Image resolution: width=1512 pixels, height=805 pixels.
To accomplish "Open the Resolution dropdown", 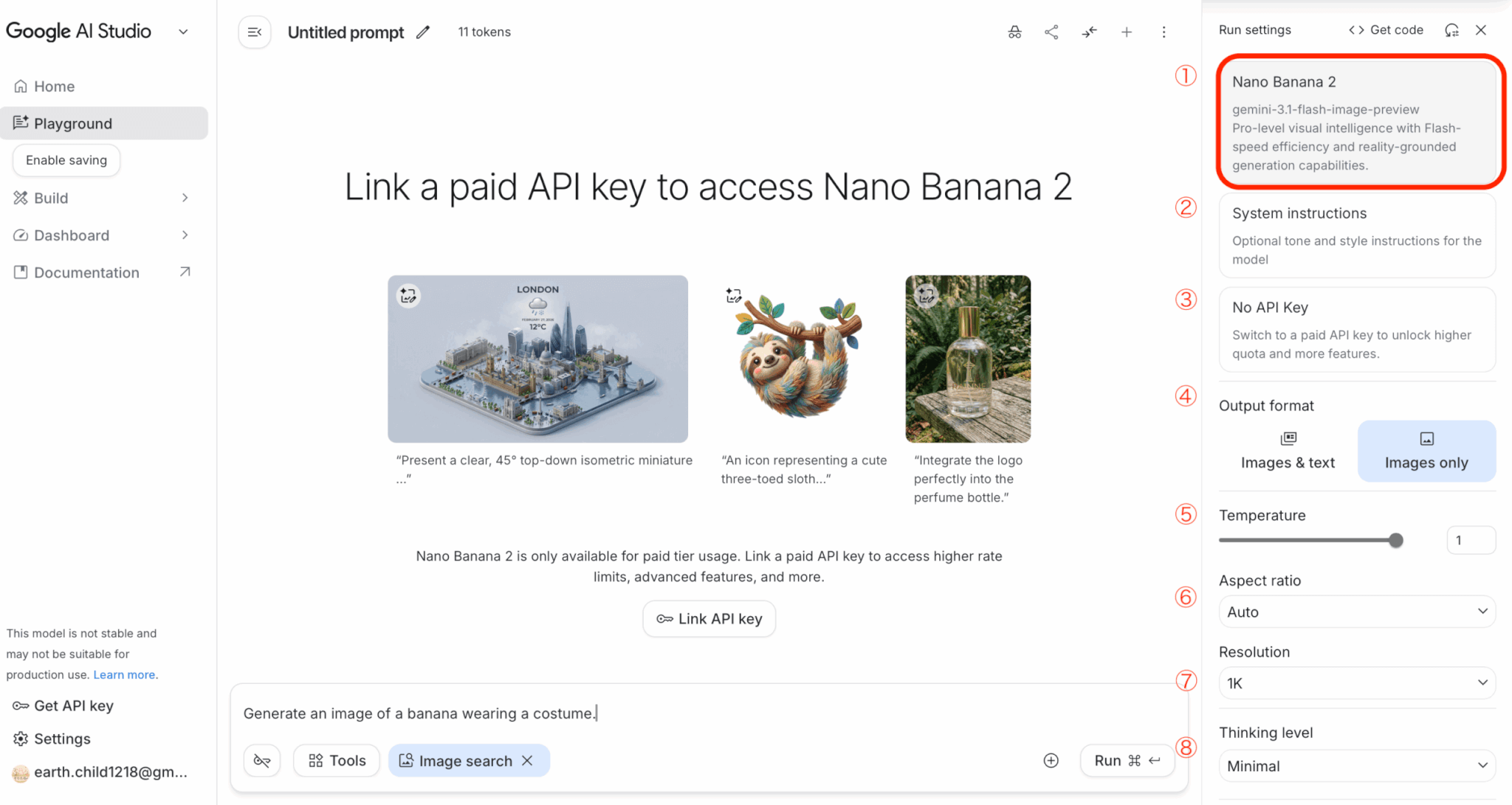I will click(x=1357, y=683).
